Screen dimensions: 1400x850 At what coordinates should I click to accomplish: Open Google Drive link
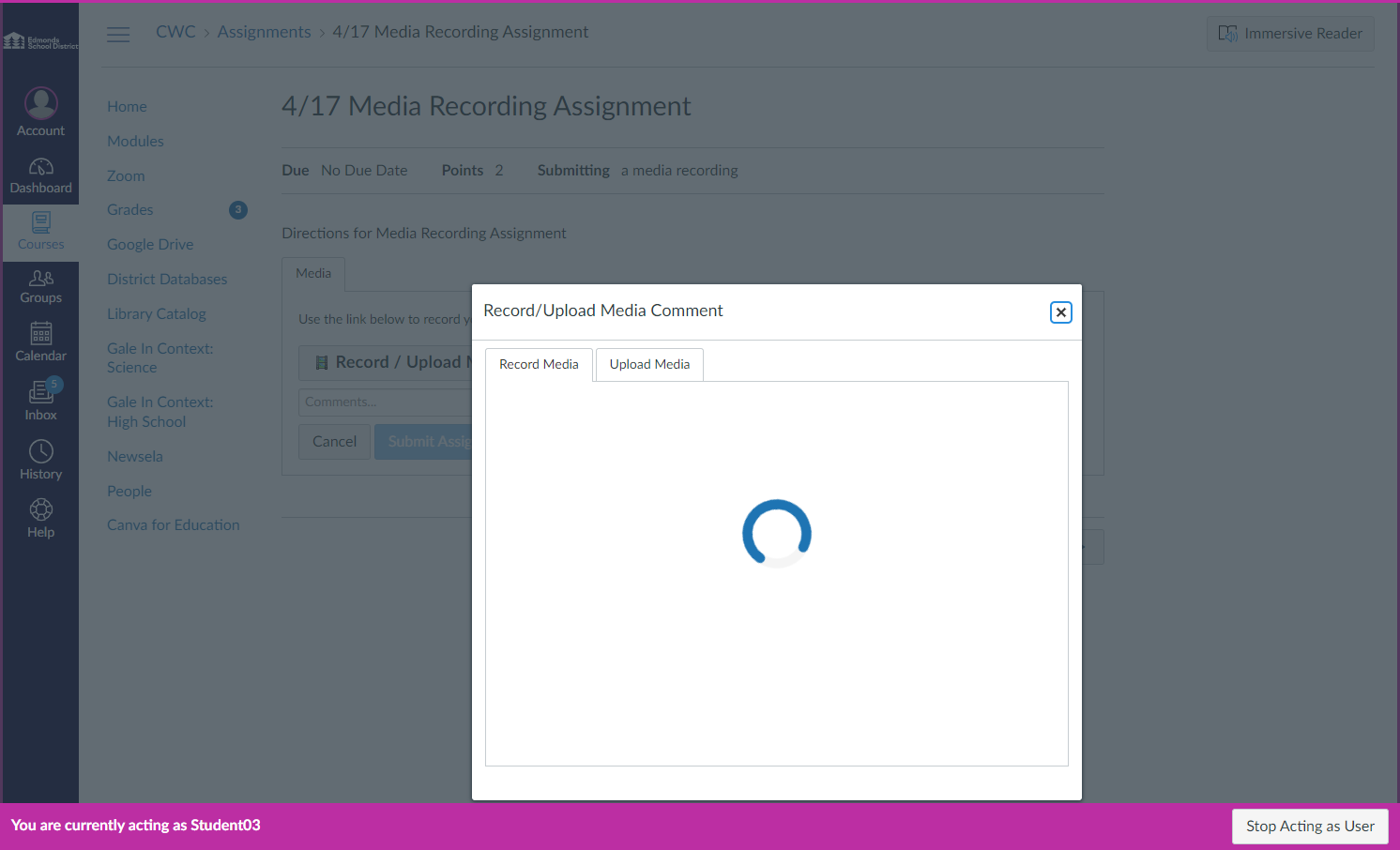(150, 245)
